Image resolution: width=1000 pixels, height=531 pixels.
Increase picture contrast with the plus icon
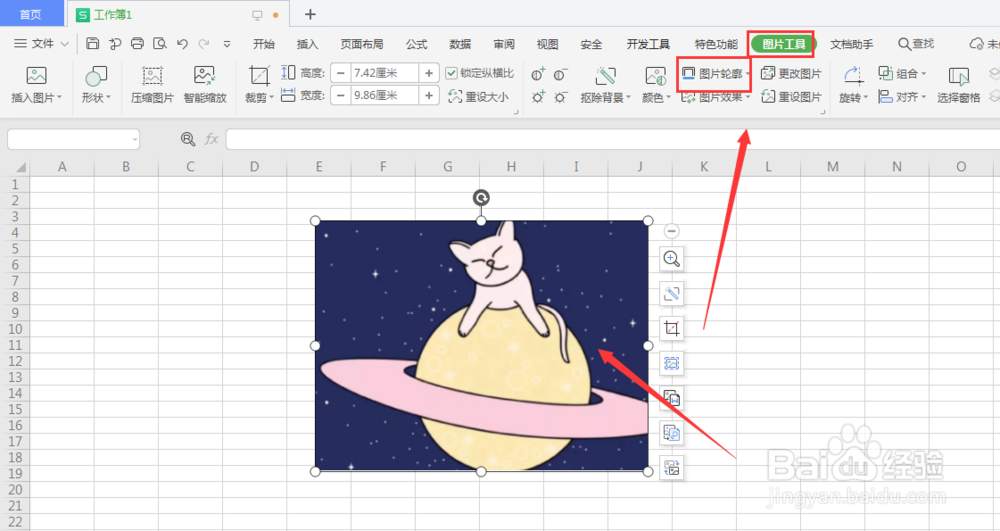(538, 75)
